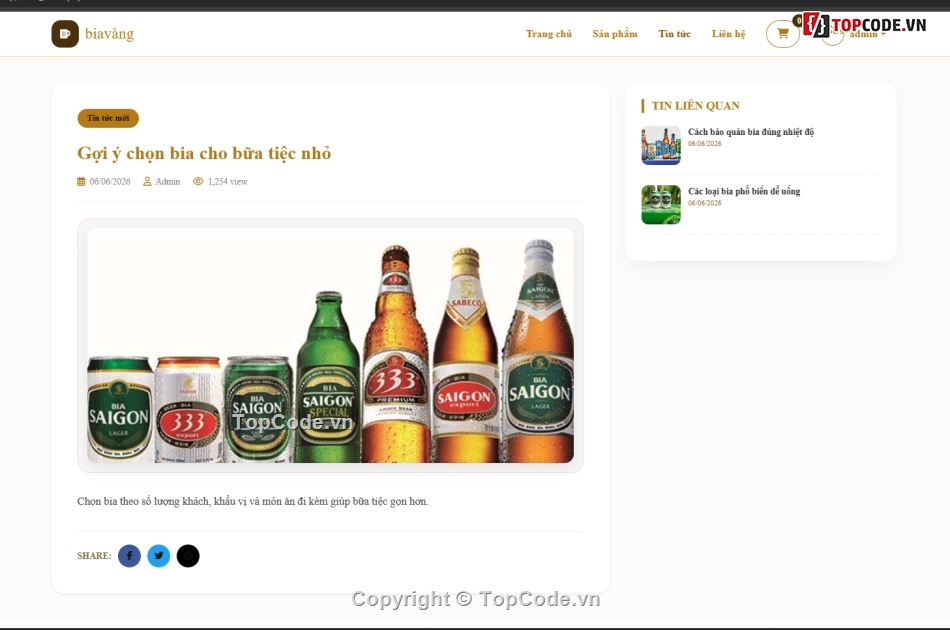Open article Các loại bia phổ biến dễ uống
Image resolution: width=950 pixels, height=630 pixels.
pos(744,191)
